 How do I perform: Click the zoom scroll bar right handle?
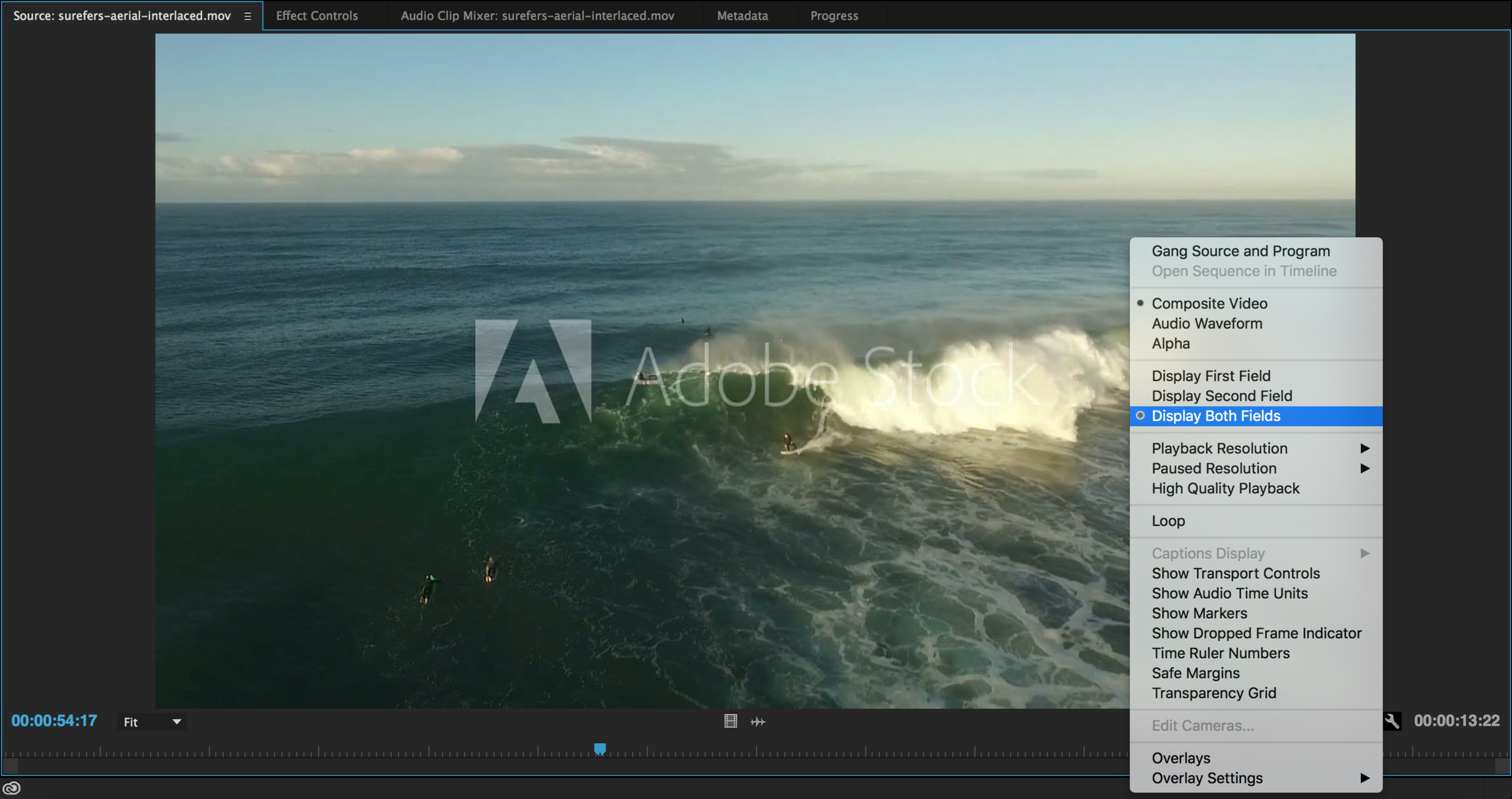pos(1502,766)
